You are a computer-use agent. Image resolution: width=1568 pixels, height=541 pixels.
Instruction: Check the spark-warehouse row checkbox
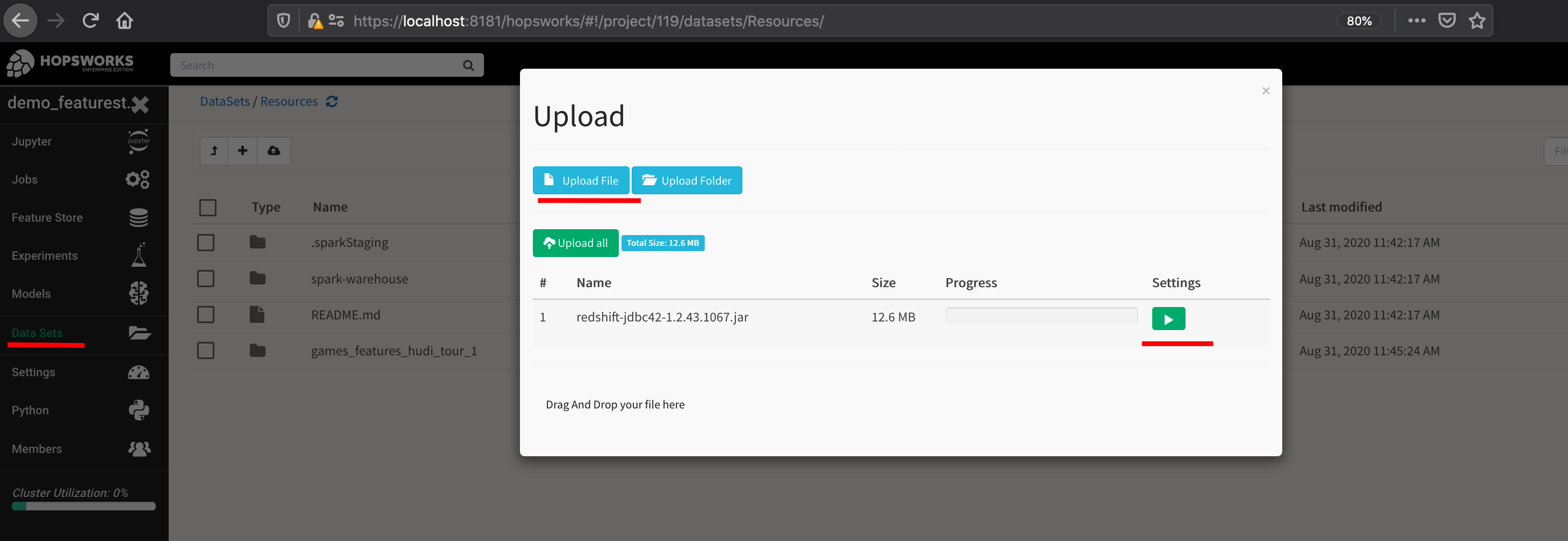tap(206, 279)
